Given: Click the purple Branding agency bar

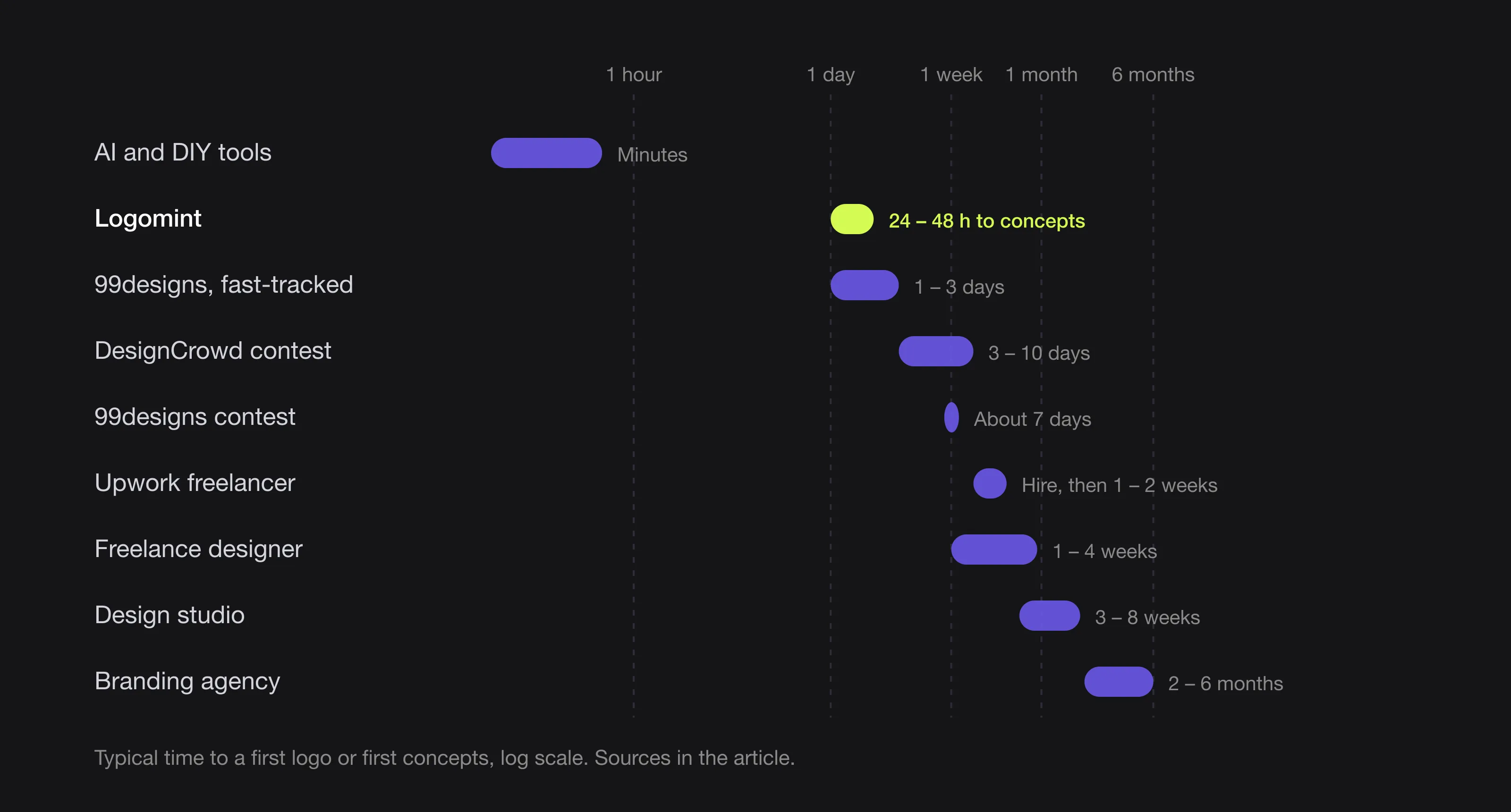Looking at the screenshot, I should [1119, 682].
